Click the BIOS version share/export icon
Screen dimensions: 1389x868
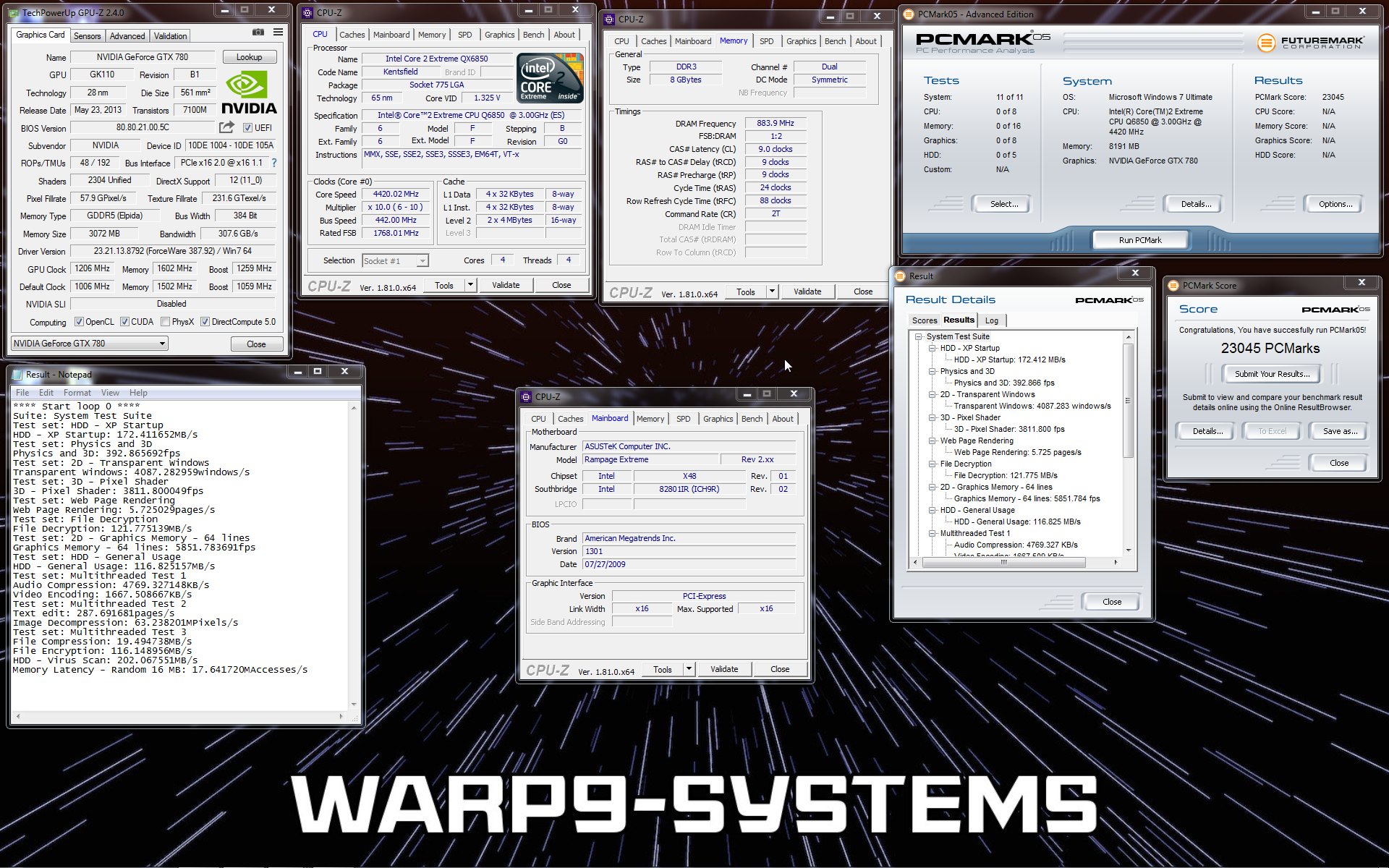coord(226,127)
